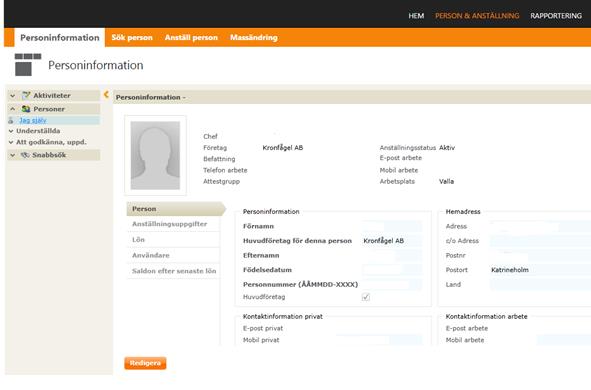Viewport: 591px width, 390px height.
Task: Open the HEM top menu
Action: [x=416, y=16]
